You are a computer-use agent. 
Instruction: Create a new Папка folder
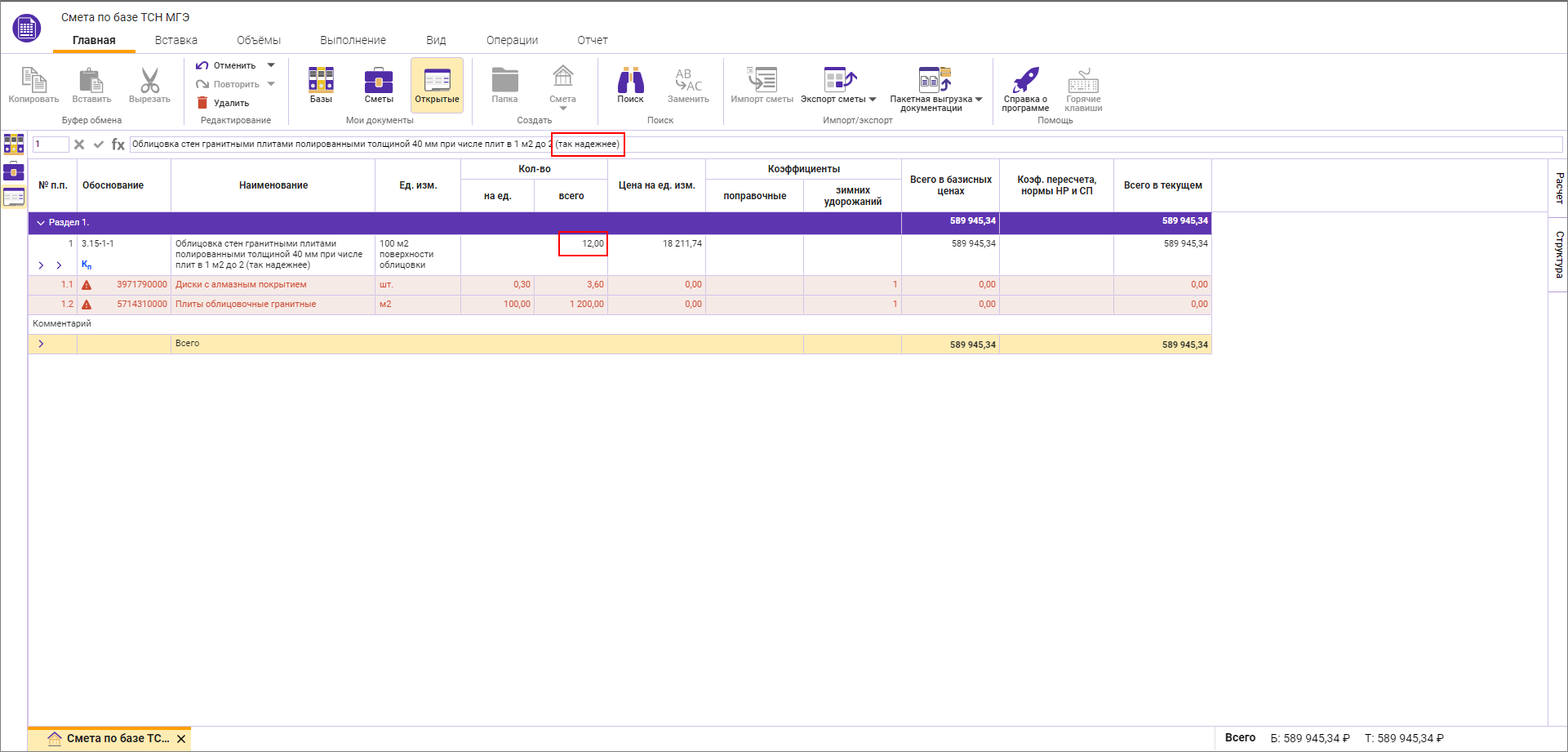pos(504,80)
